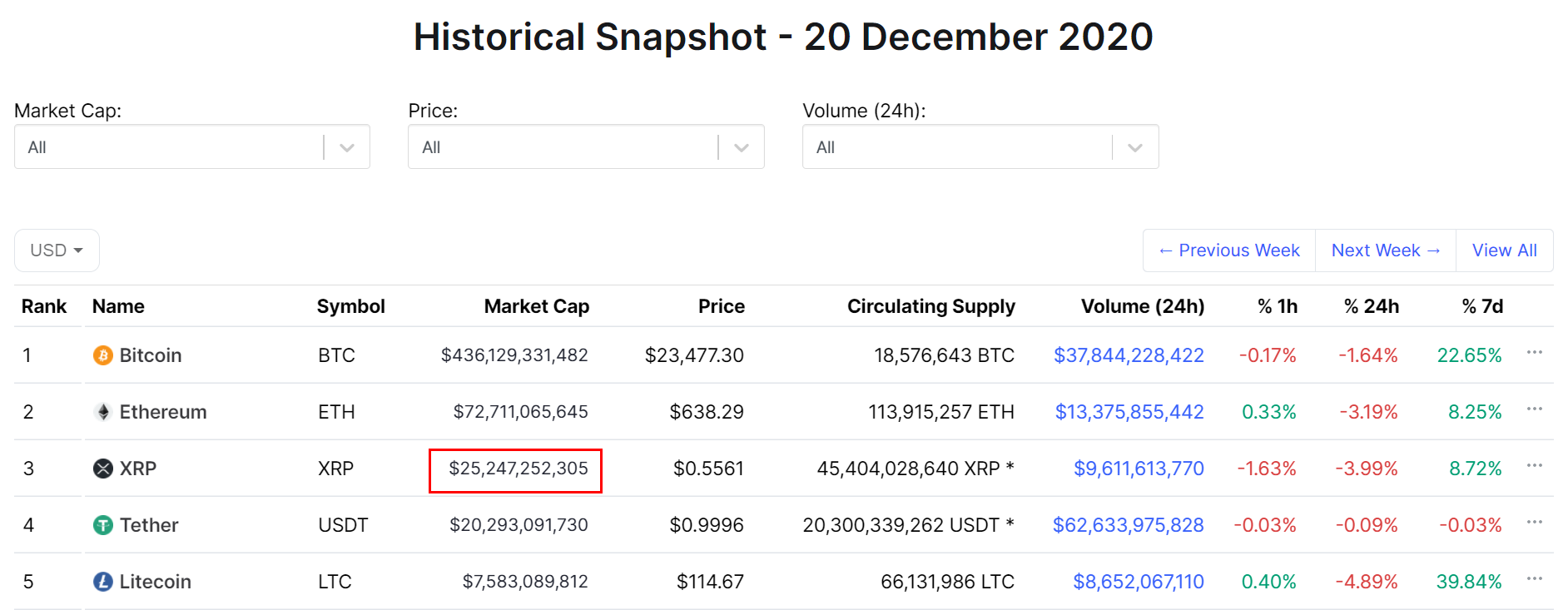Viewport: 1568px width, 610px height.
Task: Open the three-dot menu for Litecoin row
Action: point(1535,579)
